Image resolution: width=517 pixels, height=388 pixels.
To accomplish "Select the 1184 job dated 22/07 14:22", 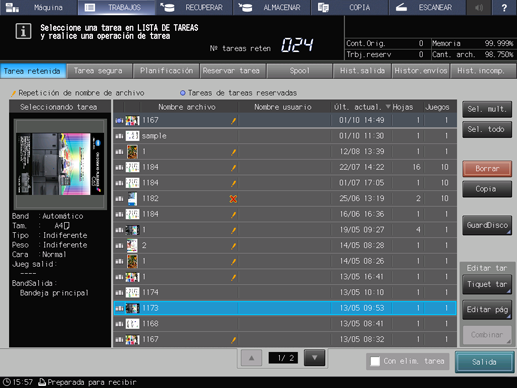I will pos(285,167).
